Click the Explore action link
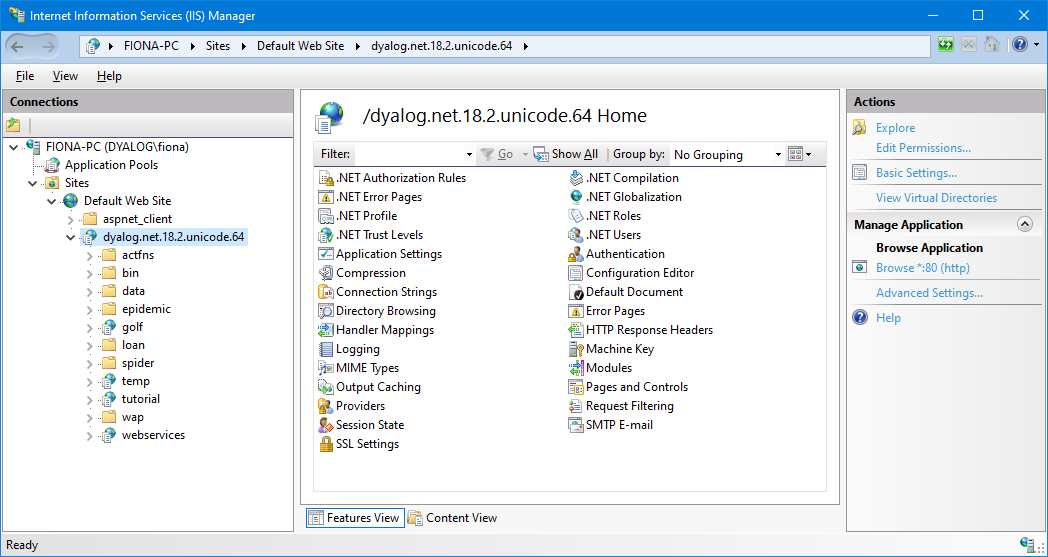 coord(896,128)
